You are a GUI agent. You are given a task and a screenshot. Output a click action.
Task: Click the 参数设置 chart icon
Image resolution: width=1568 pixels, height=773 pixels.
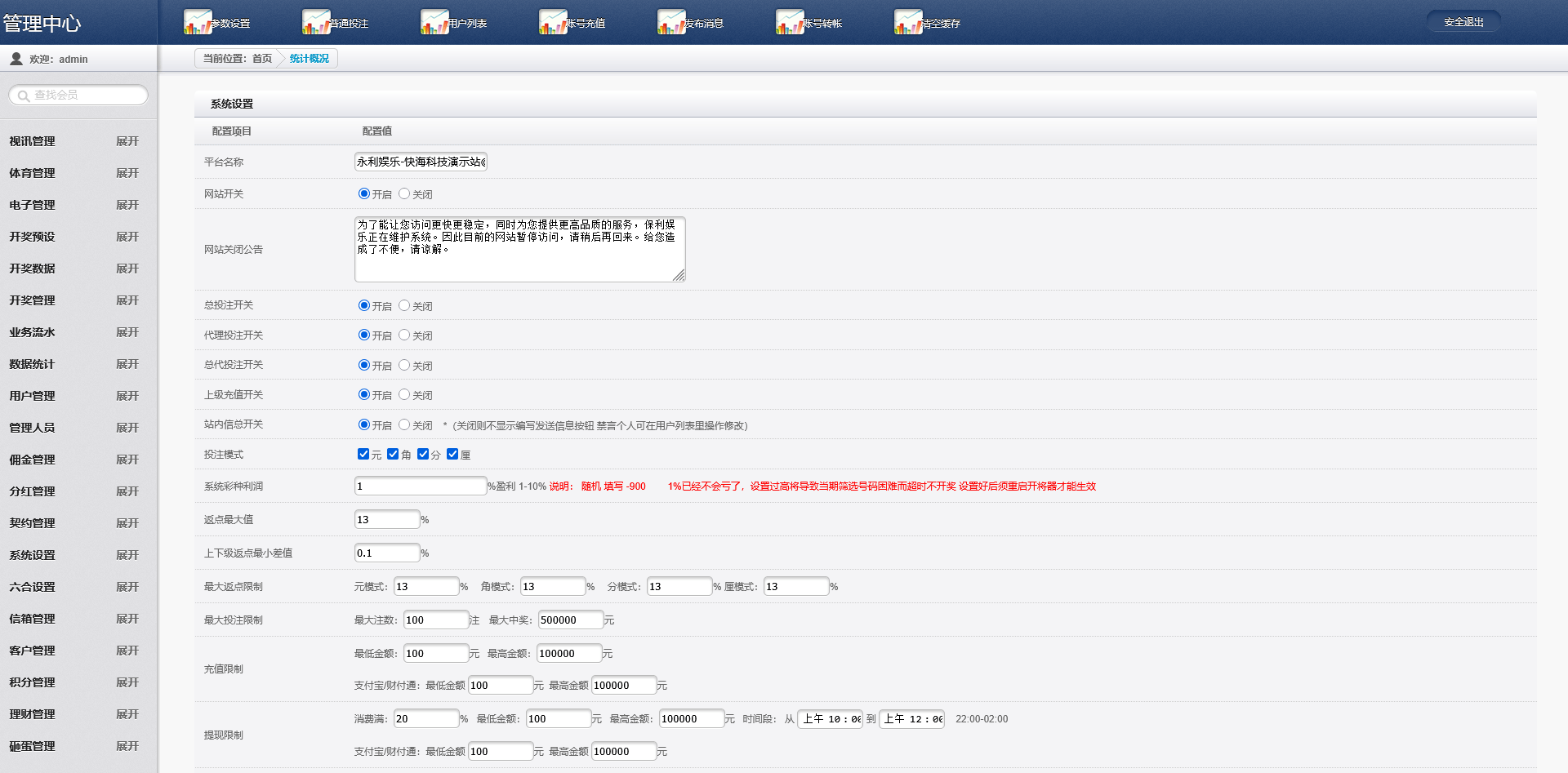[198, 22]
